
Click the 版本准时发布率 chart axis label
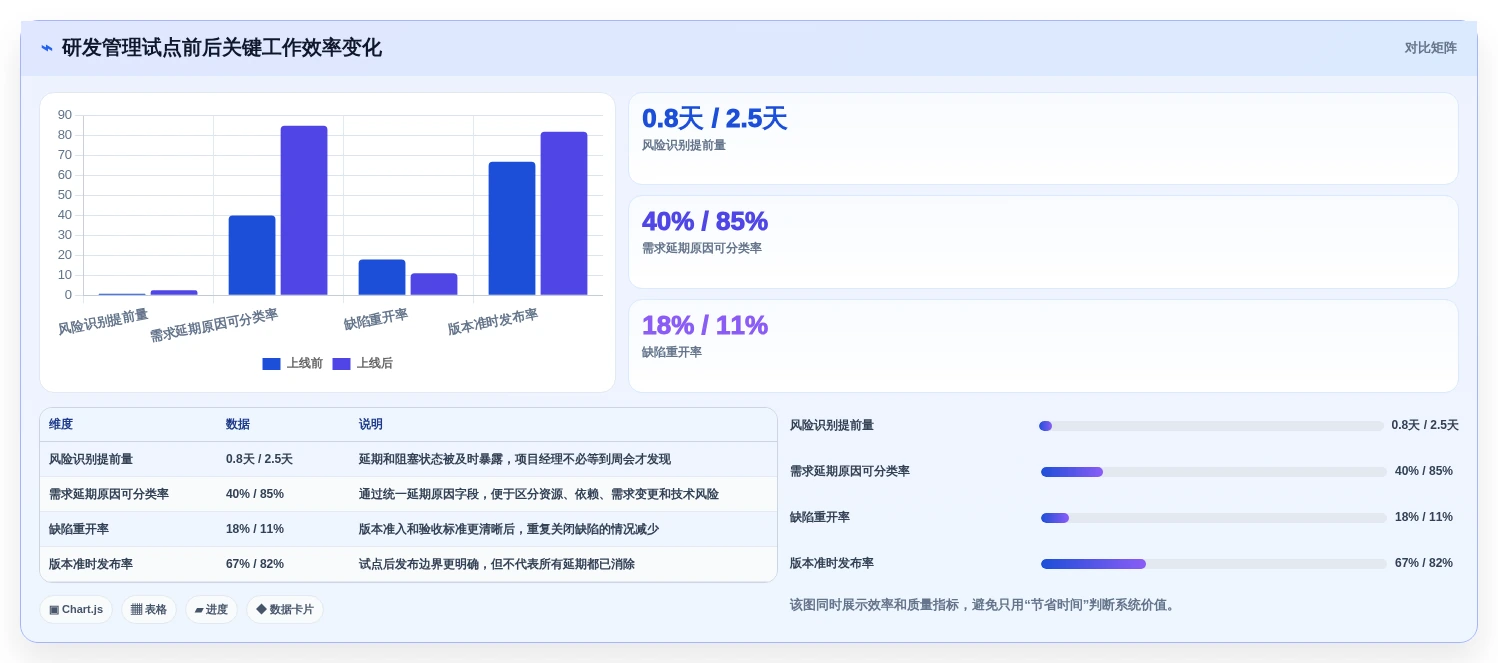493,322
